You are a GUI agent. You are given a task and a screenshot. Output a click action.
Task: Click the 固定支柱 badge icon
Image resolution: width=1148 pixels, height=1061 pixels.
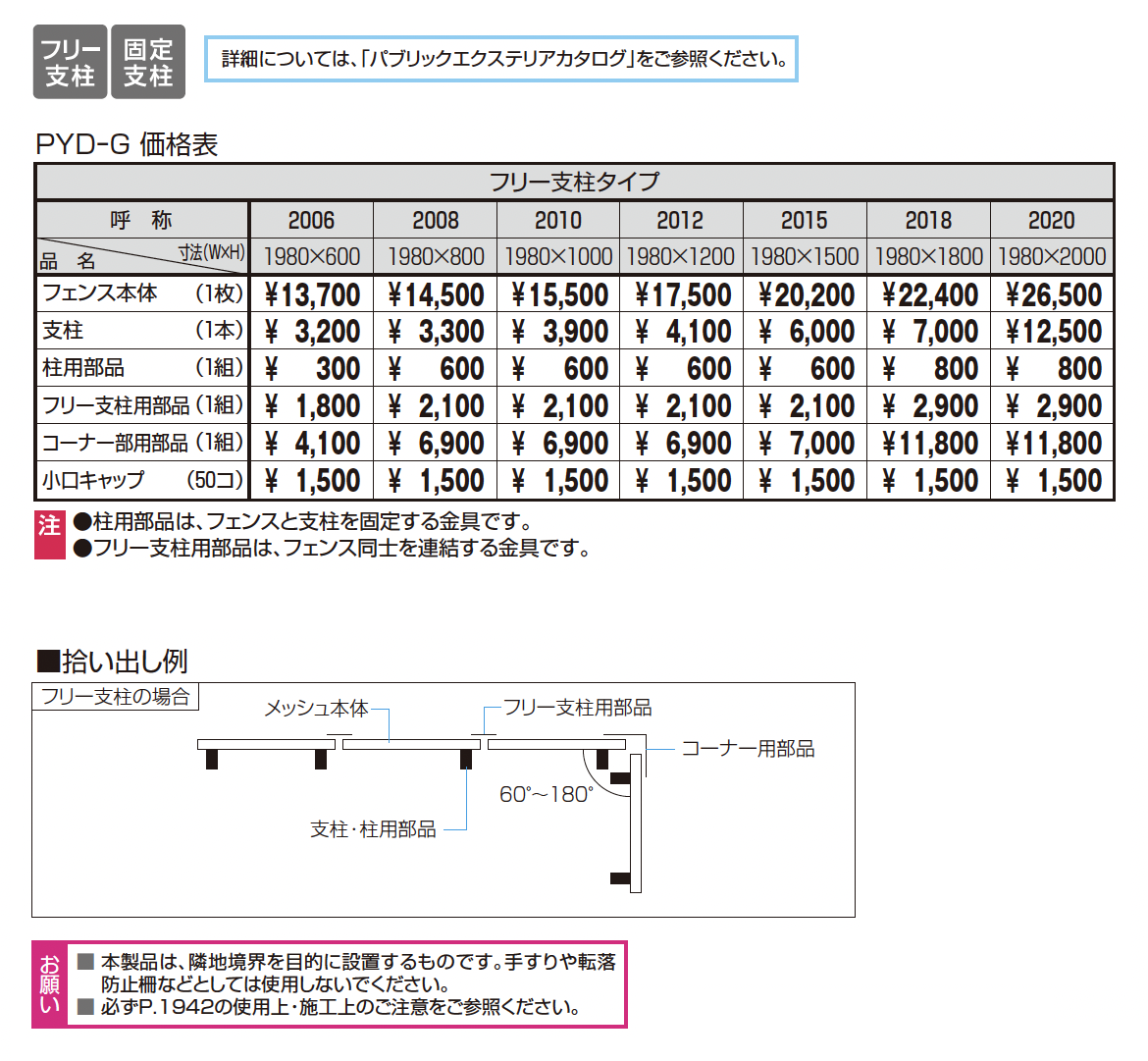point(148,62)
